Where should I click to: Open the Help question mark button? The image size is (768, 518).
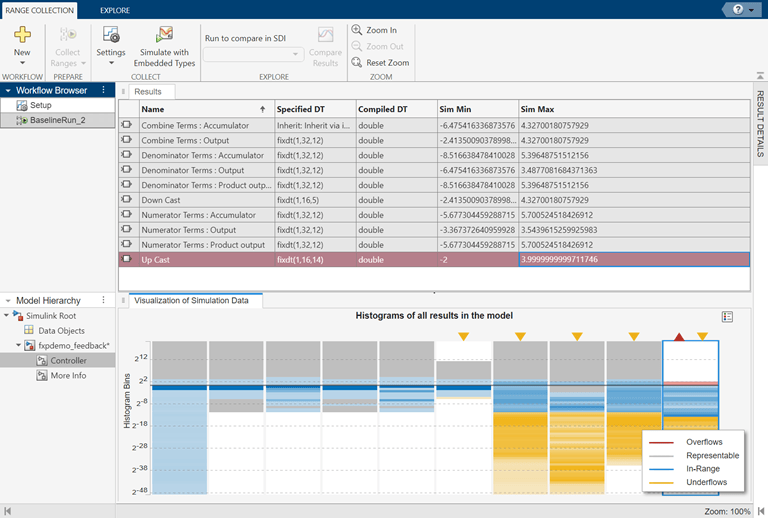(x=738, y=9)
